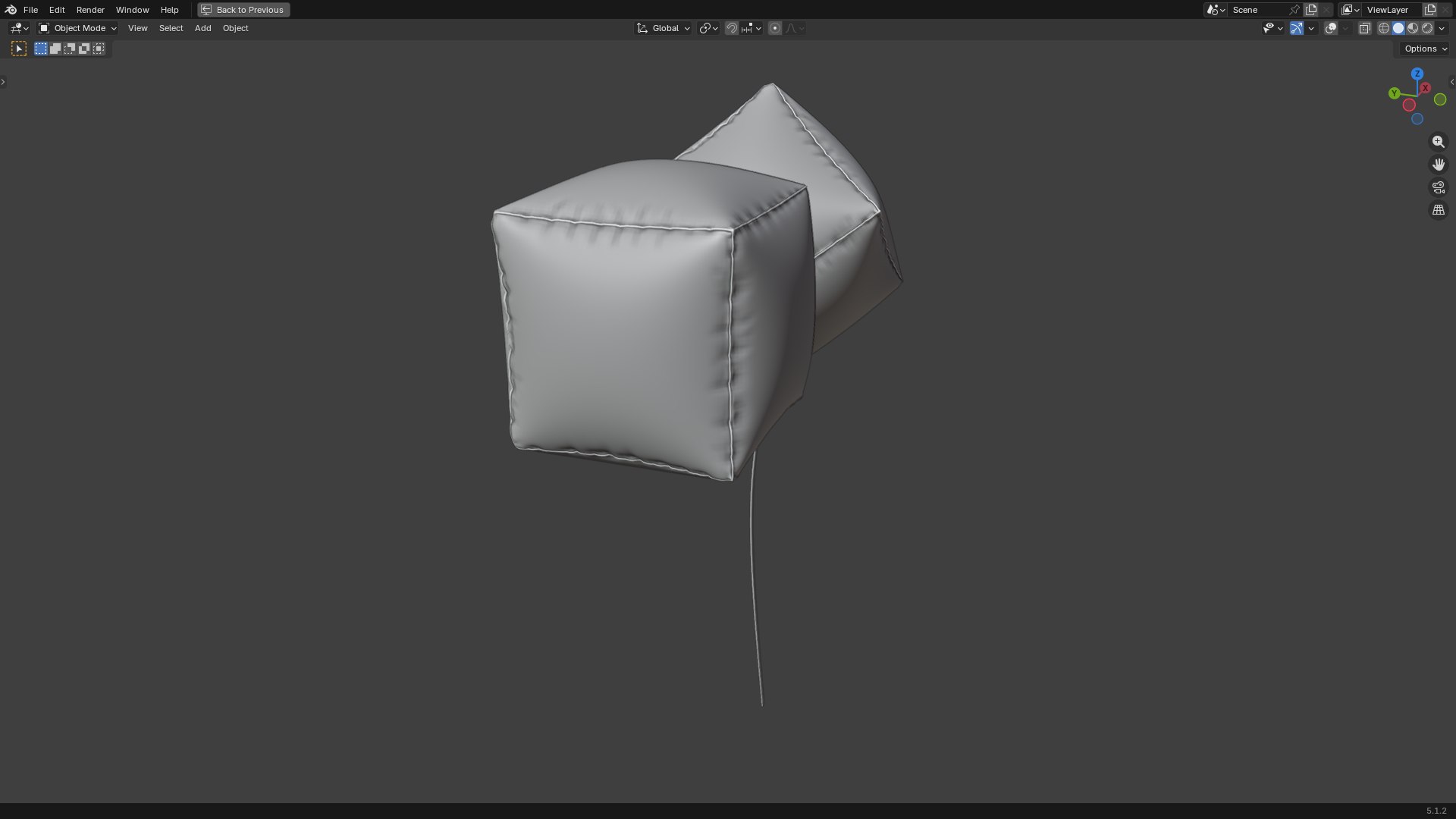This screenshot has width=1456, height=819.
Task: Switch to Solid viewport shading
Action: (x=1398, y=28)
